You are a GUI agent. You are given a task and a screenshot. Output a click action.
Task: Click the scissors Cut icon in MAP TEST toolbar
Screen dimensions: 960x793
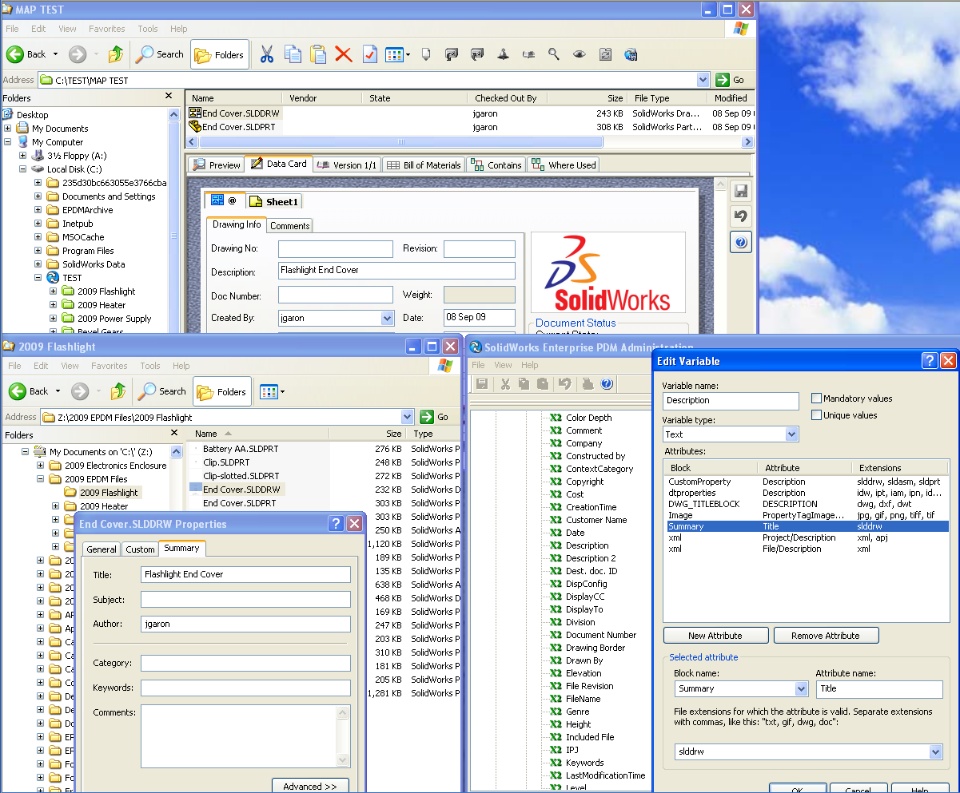(266, 54)
